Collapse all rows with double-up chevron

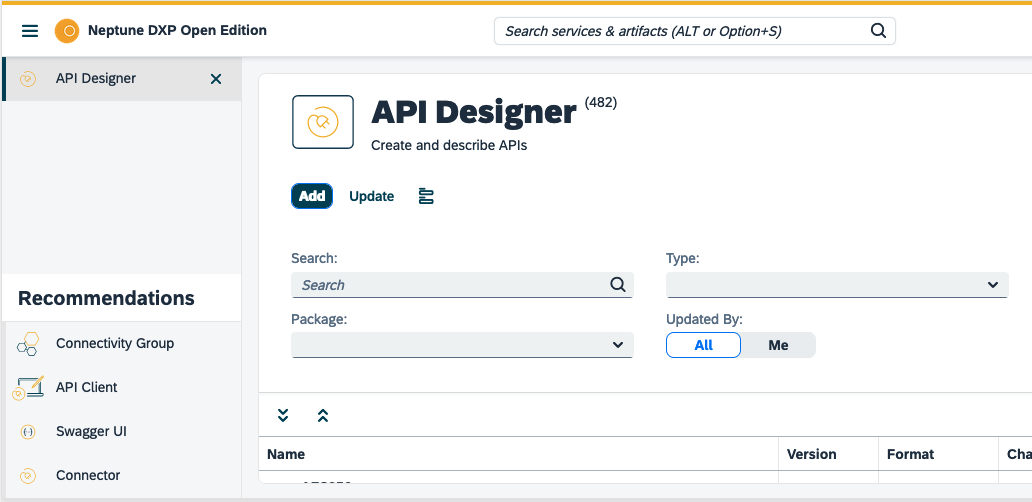tap(322, 415)
